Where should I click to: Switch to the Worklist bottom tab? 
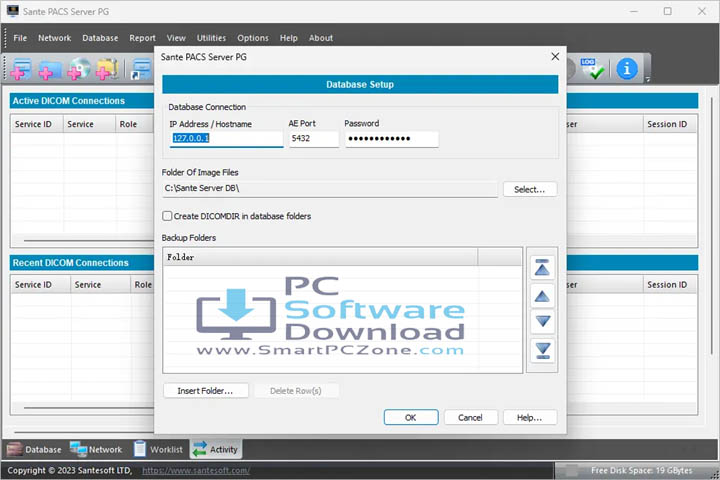click(x=158, y=449)
